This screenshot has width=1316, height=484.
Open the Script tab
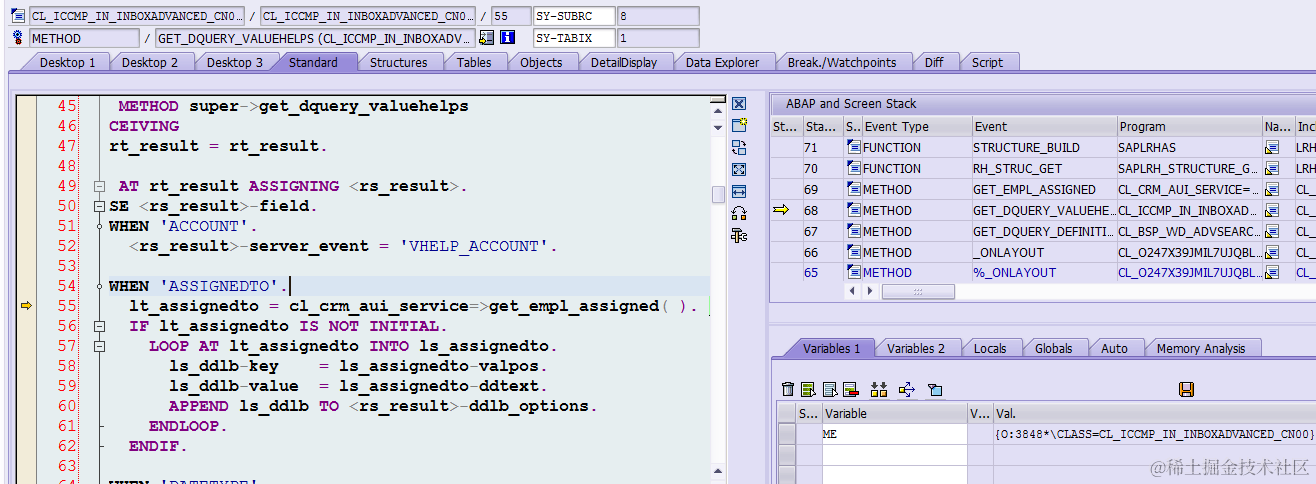point(987,62)
